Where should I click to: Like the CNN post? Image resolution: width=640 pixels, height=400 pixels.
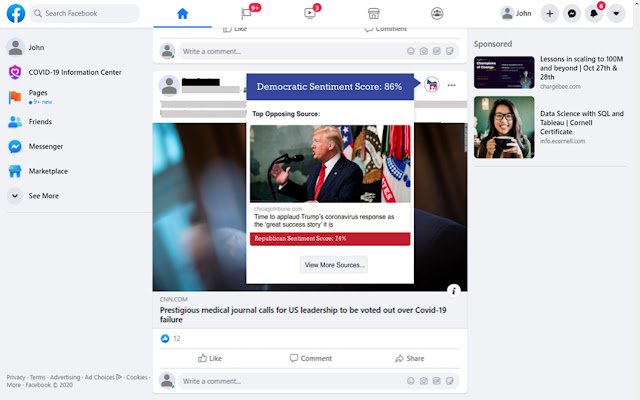pos(210,358)
